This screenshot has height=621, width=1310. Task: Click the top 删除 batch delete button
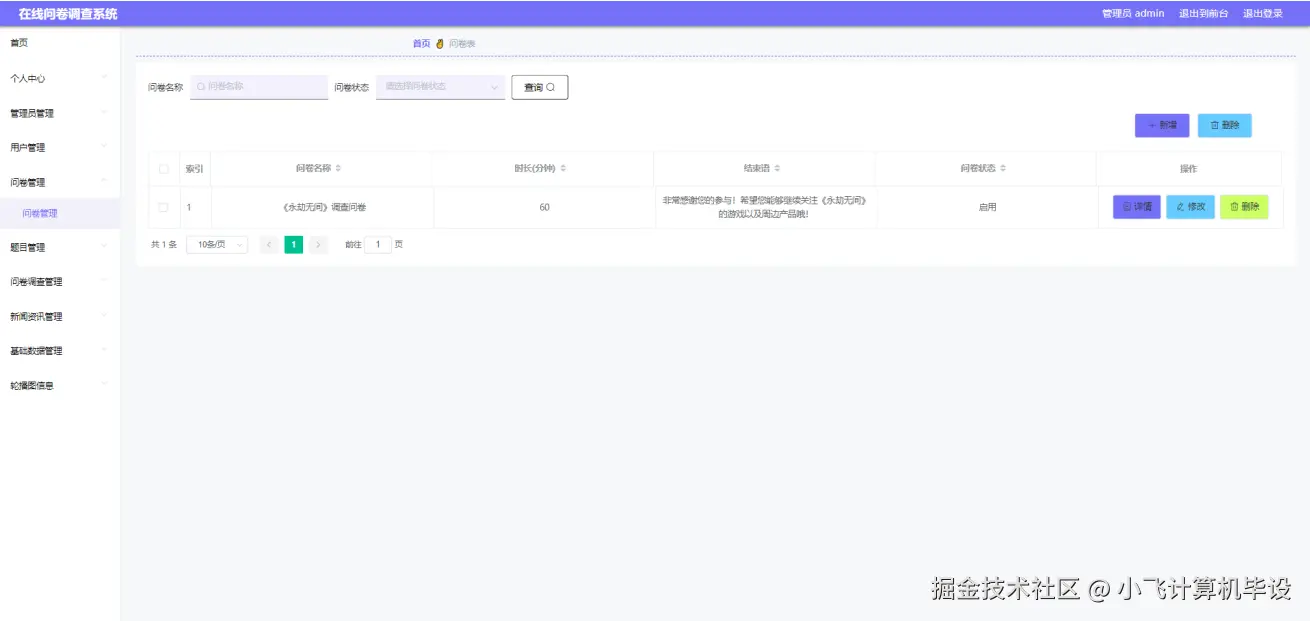[1224, 125]
